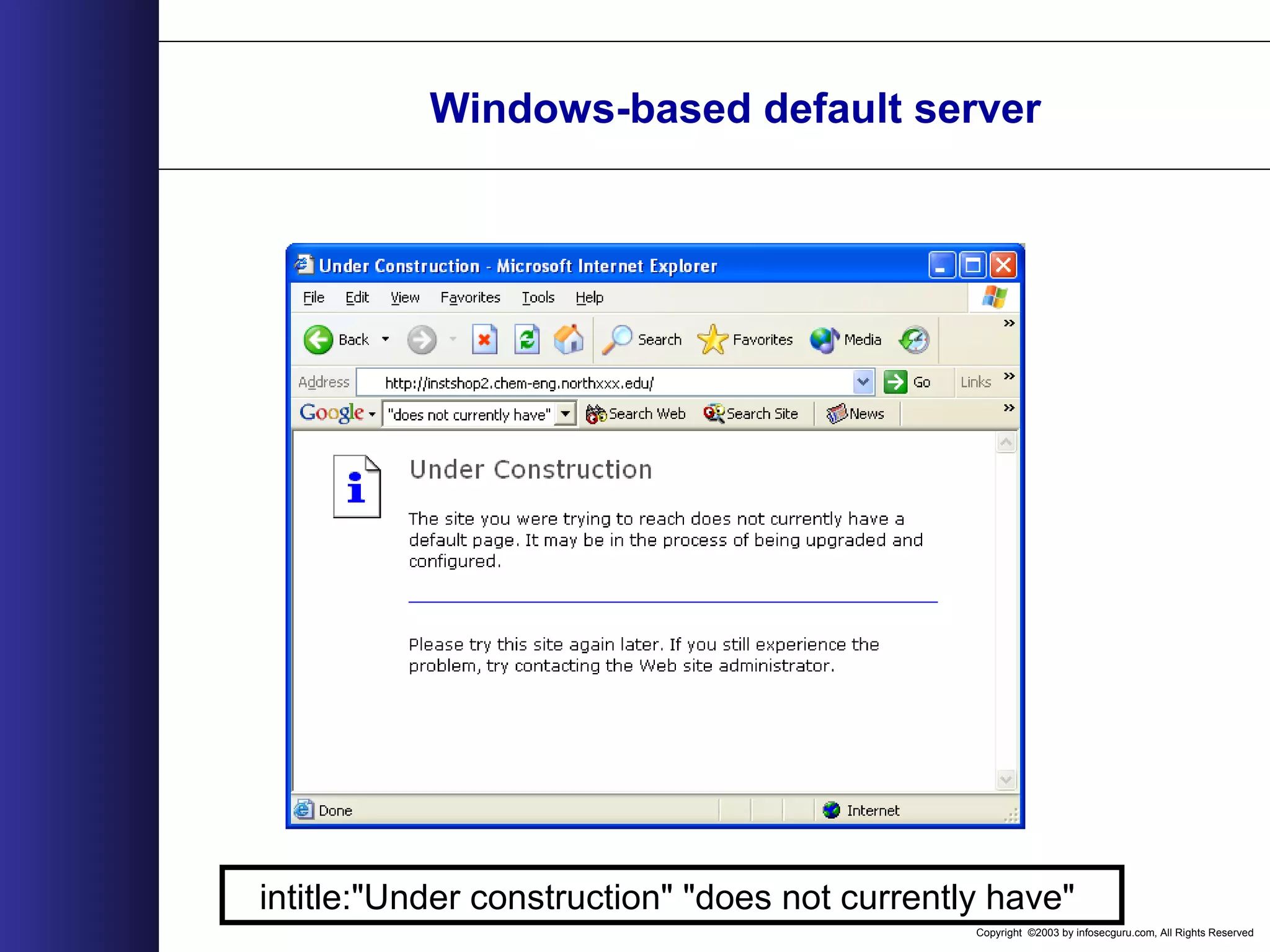Expand the Links bar chevron
The width and height of the screenshot is (1270, 952).
click(x=1009, y=376)
